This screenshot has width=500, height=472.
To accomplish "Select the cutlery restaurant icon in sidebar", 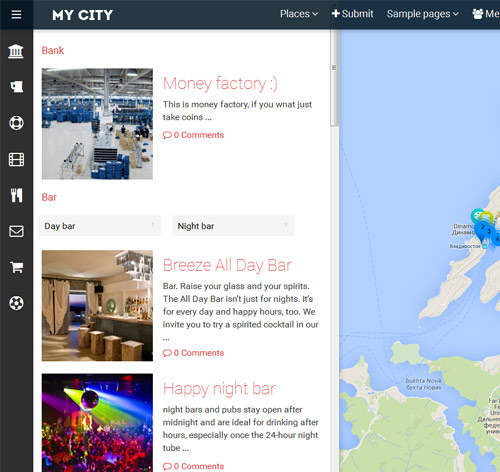I will click(x=16, y=195).
